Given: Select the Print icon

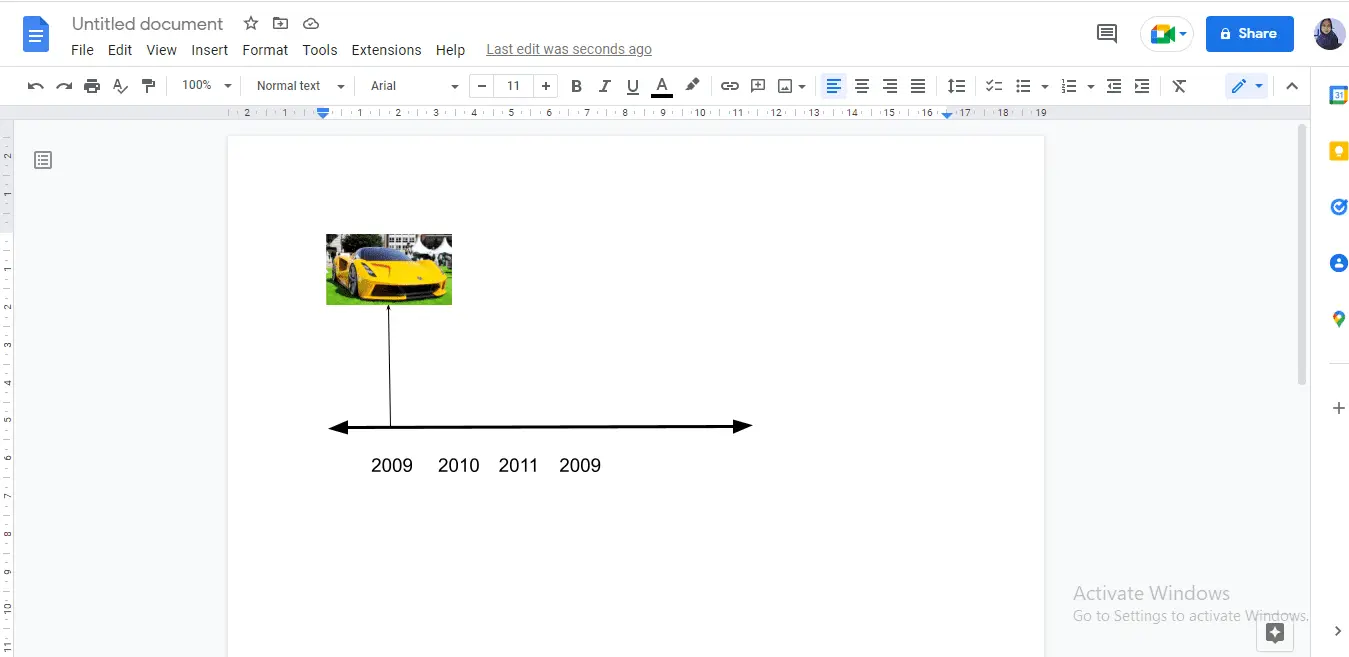Looking at the screenshot, I should (91, 85).
